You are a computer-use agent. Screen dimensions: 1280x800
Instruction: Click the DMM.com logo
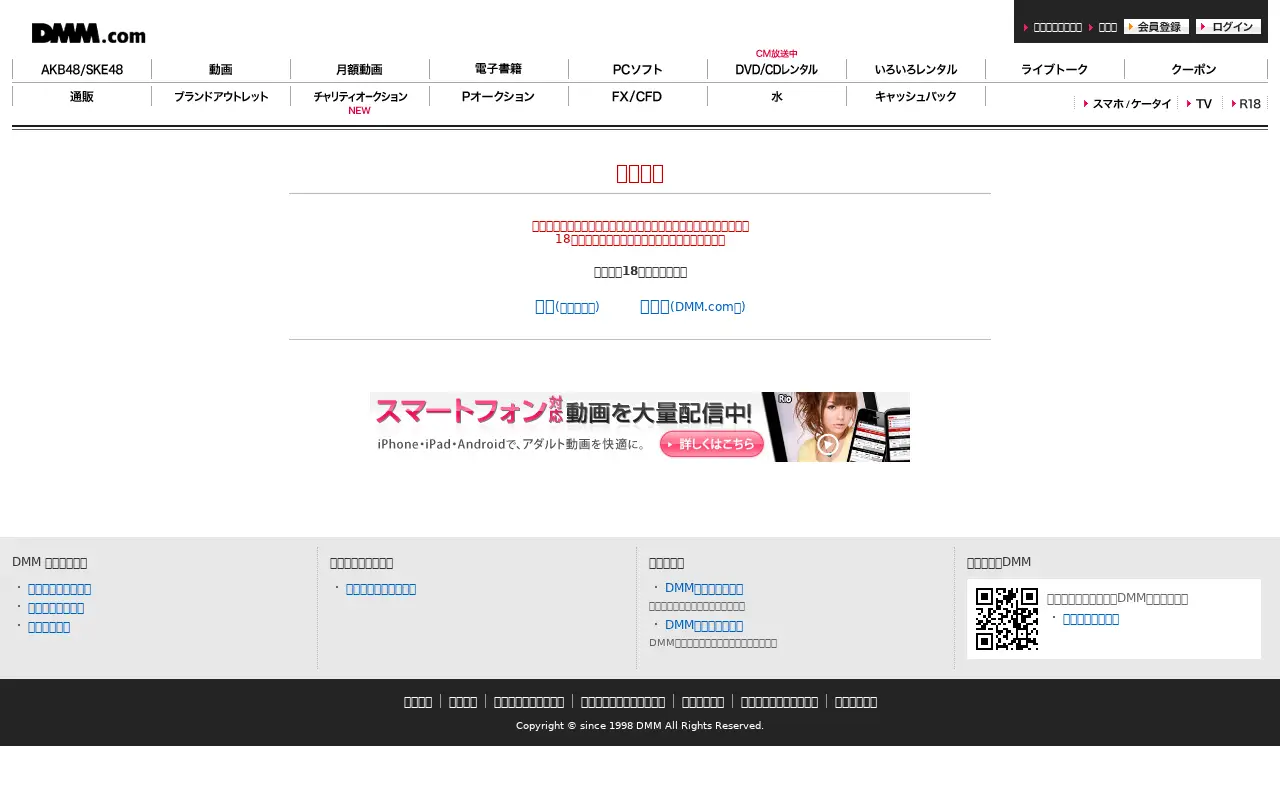coord(88,34)
